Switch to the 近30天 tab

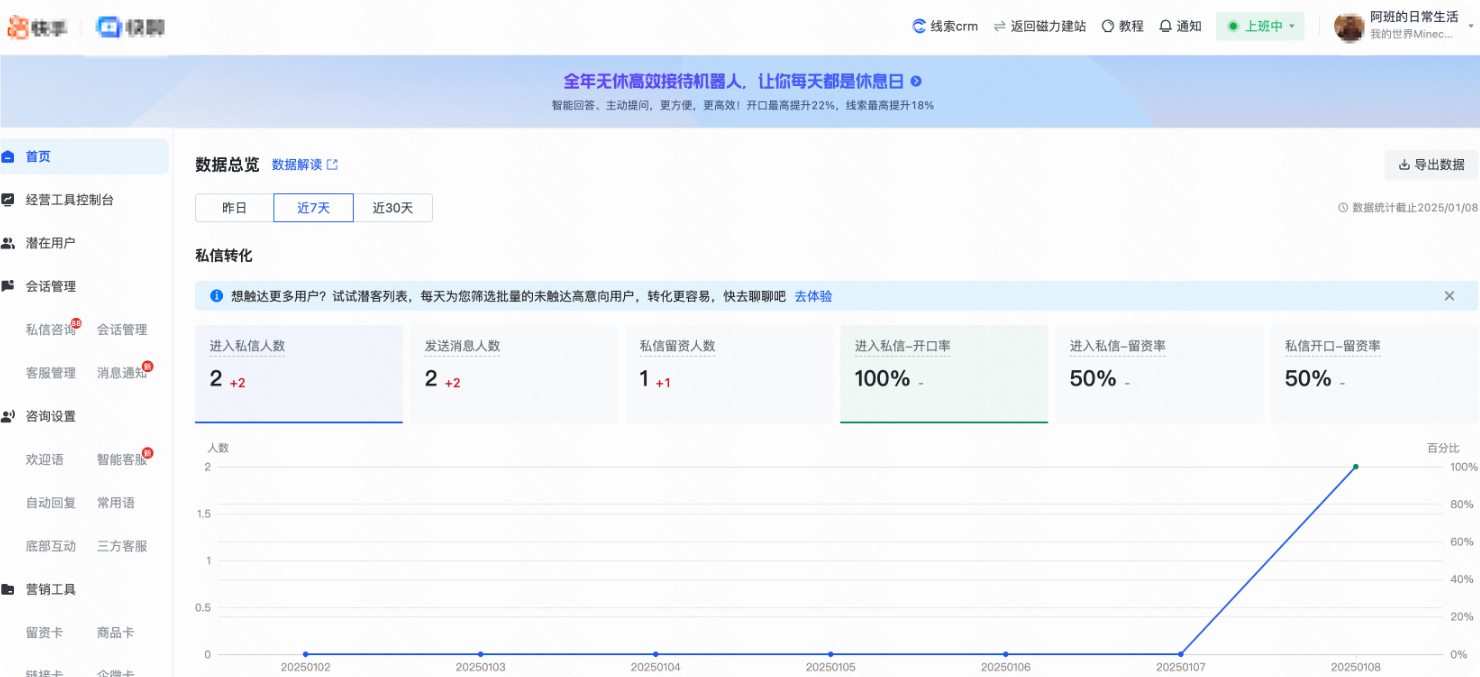[x=393, y=207]
